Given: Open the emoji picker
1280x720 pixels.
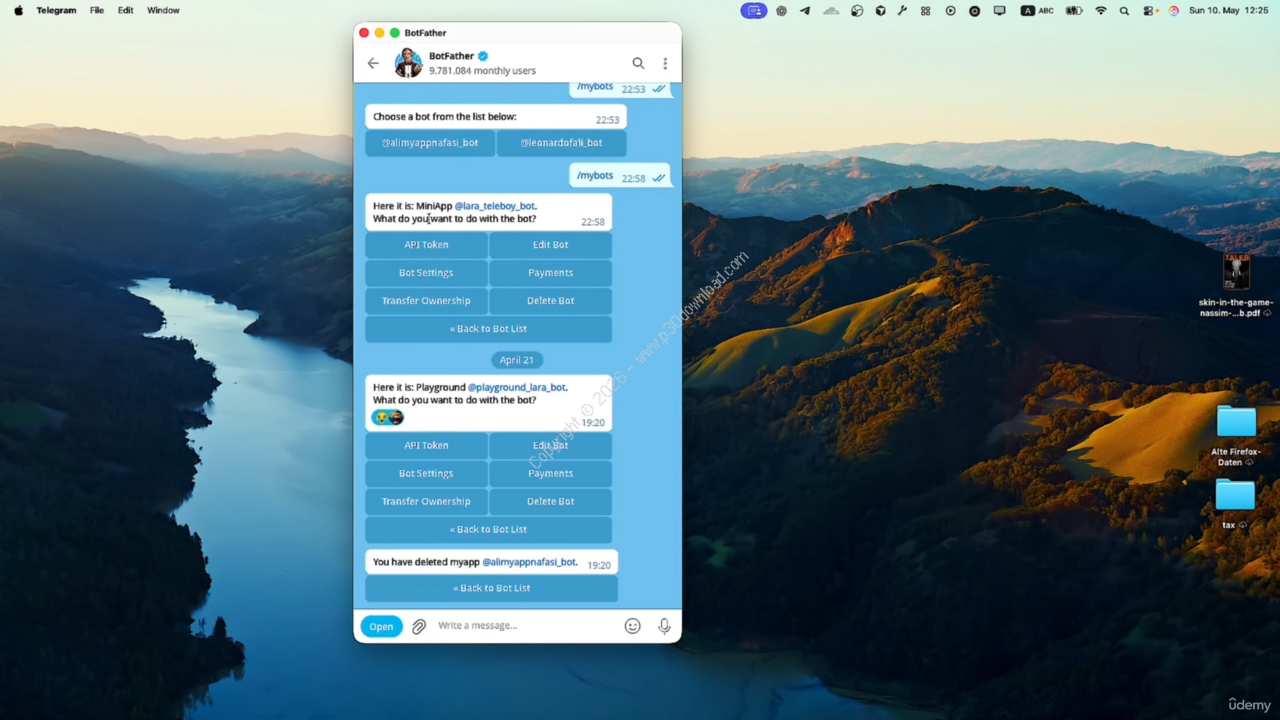Looking at the screenshot, I should [632, 626].
